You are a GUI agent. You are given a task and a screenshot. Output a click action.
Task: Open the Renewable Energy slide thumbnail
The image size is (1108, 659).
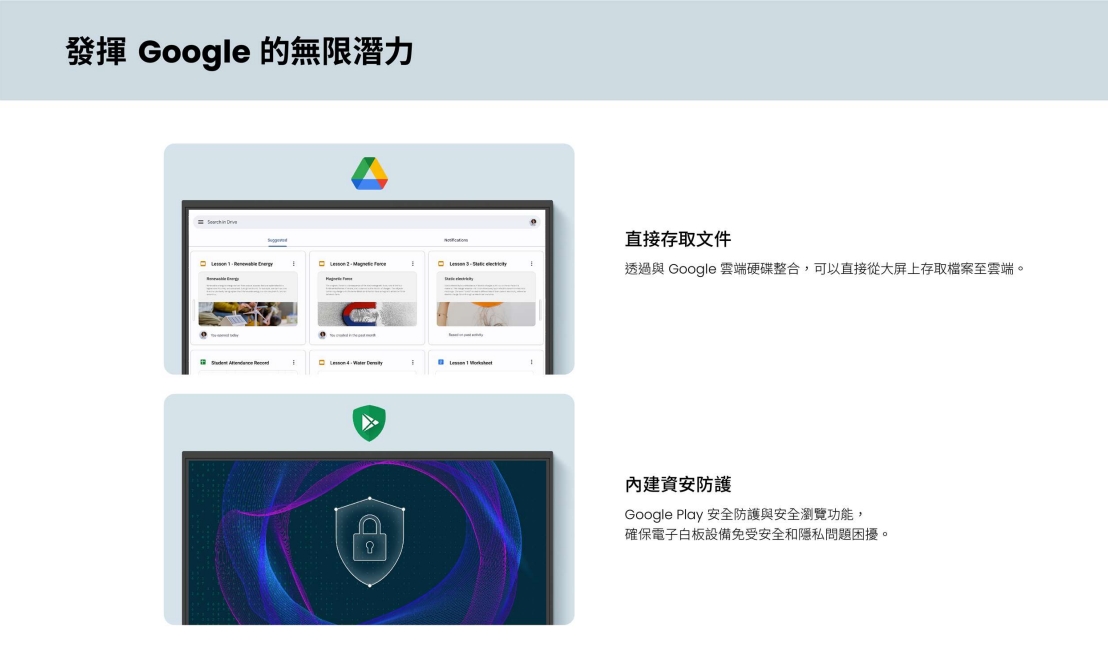(248, 299)
